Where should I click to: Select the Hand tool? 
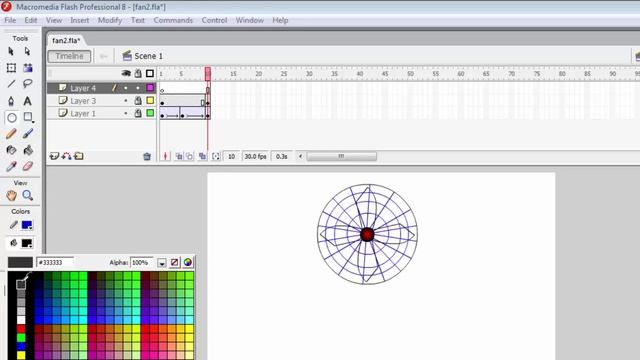(11, 196)
